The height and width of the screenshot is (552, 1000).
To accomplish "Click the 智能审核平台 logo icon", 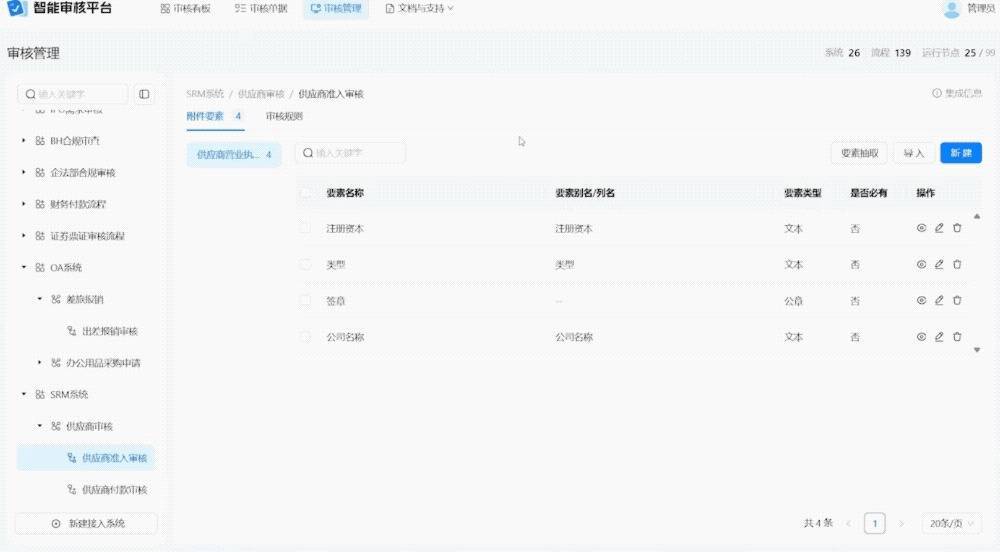I will (17, 8).
